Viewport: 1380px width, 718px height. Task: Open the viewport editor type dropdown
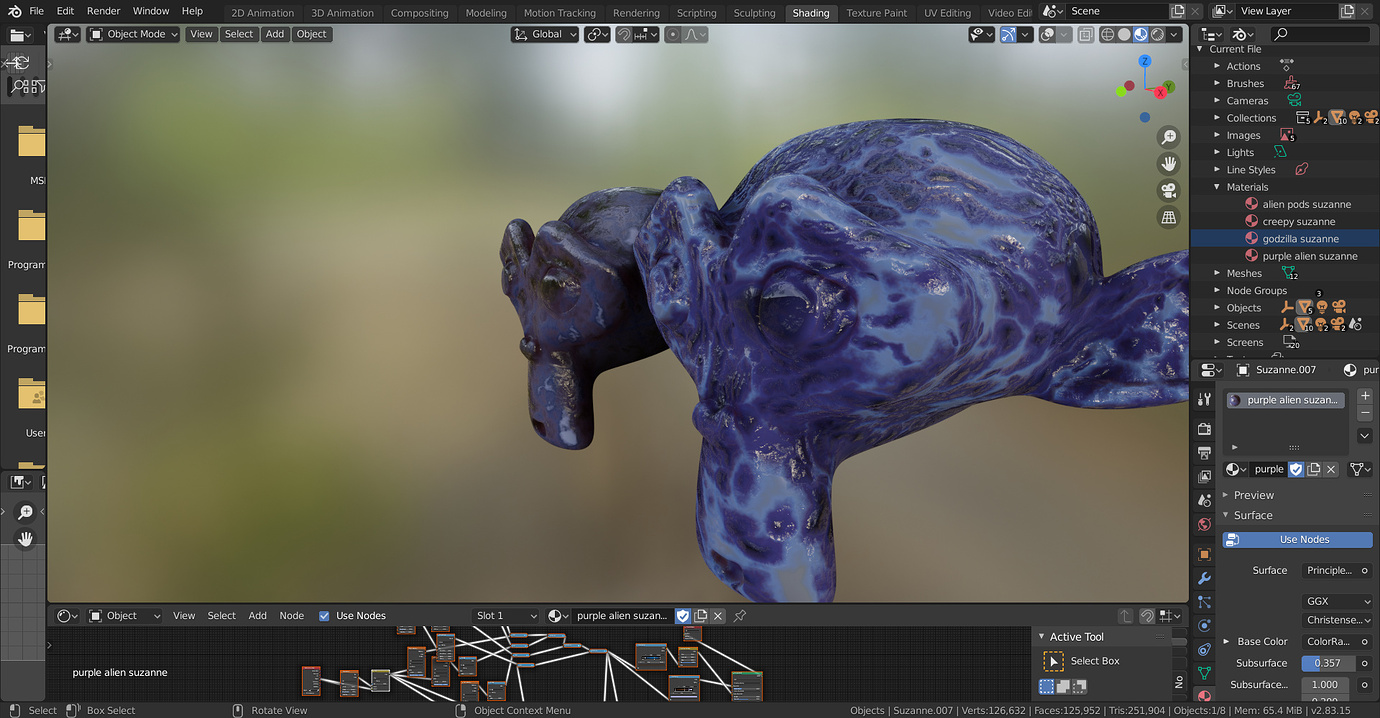pos(68,34)
